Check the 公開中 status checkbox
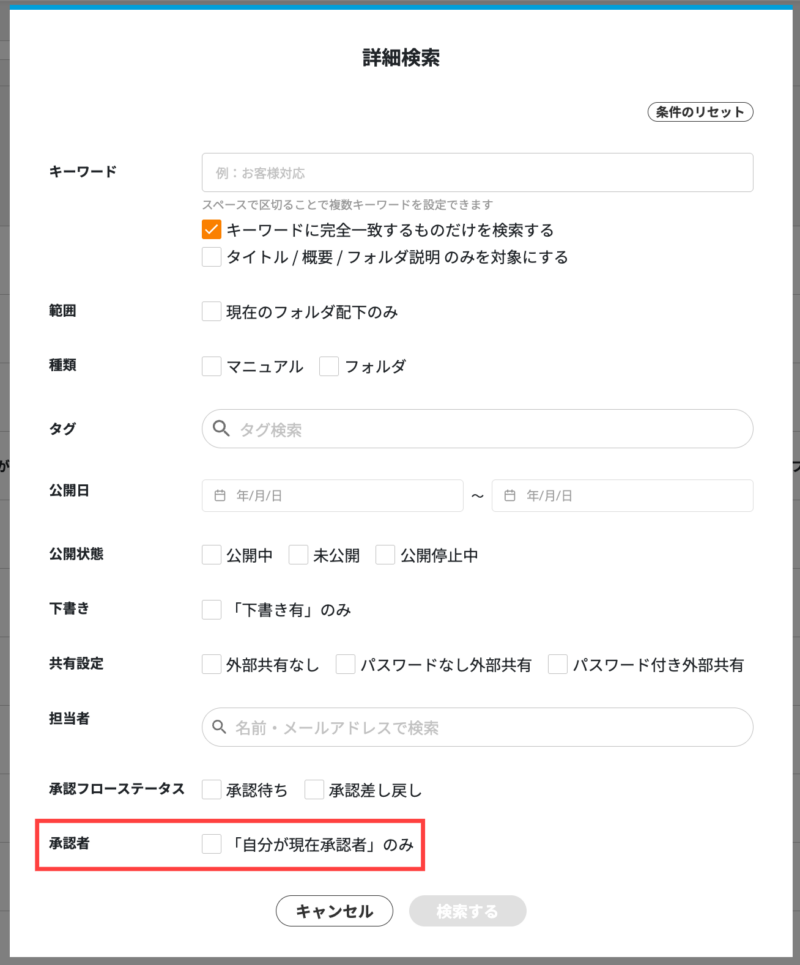This screenshot has width=800, height=965. 211,554
